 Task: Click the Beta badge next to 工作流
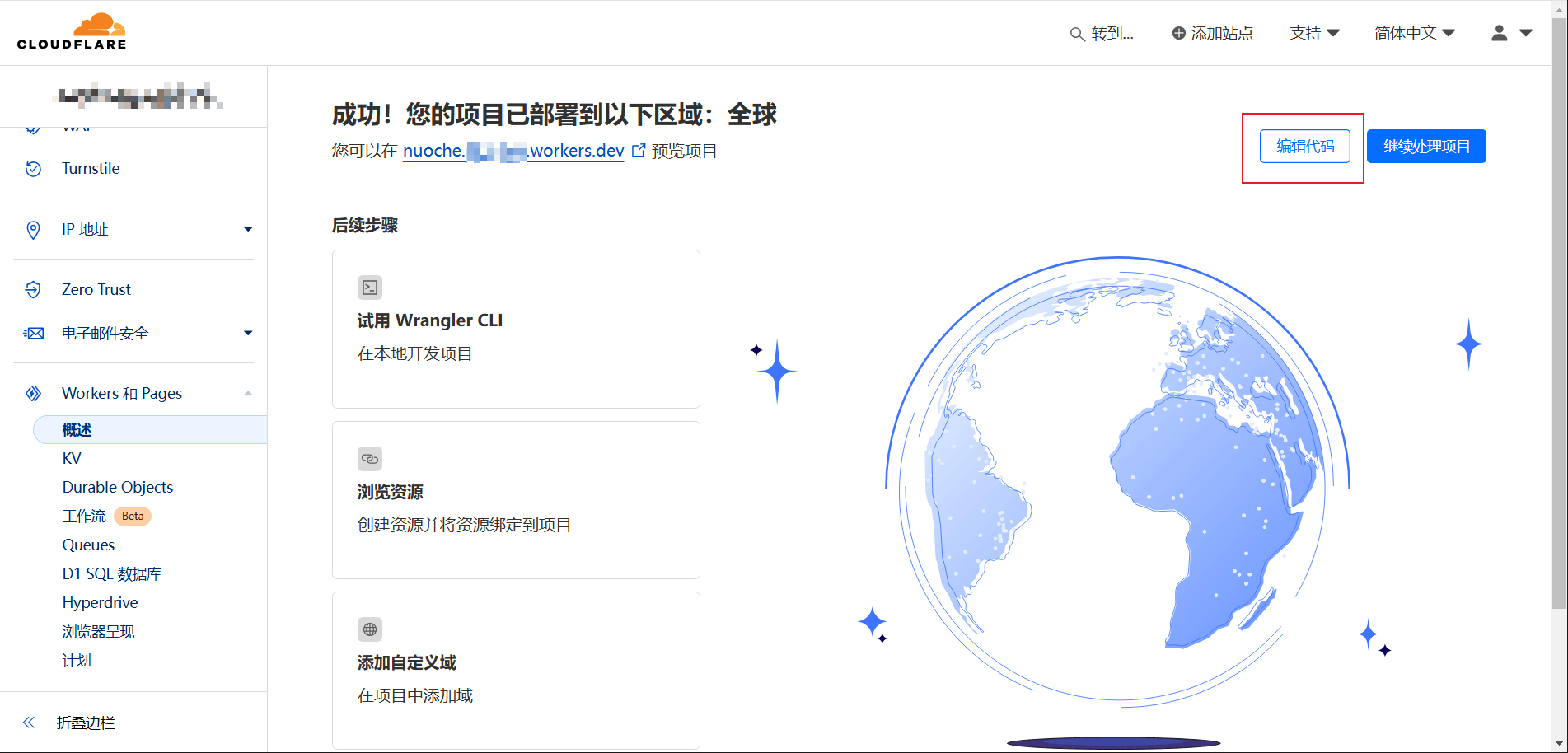[133, 517]
